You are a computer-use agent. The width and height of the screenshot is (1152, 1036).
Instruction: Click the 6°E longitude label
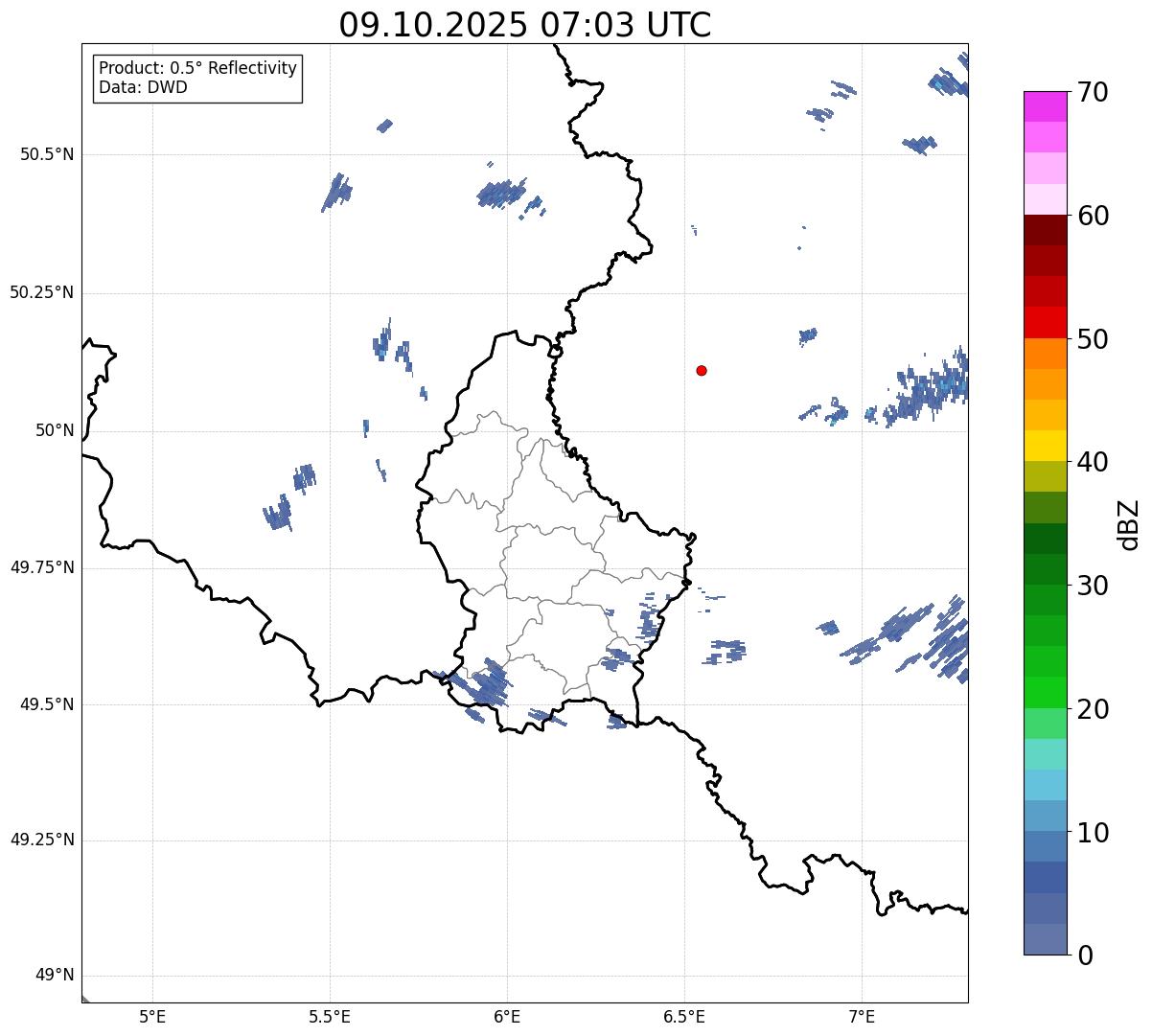coord(507,1017)
